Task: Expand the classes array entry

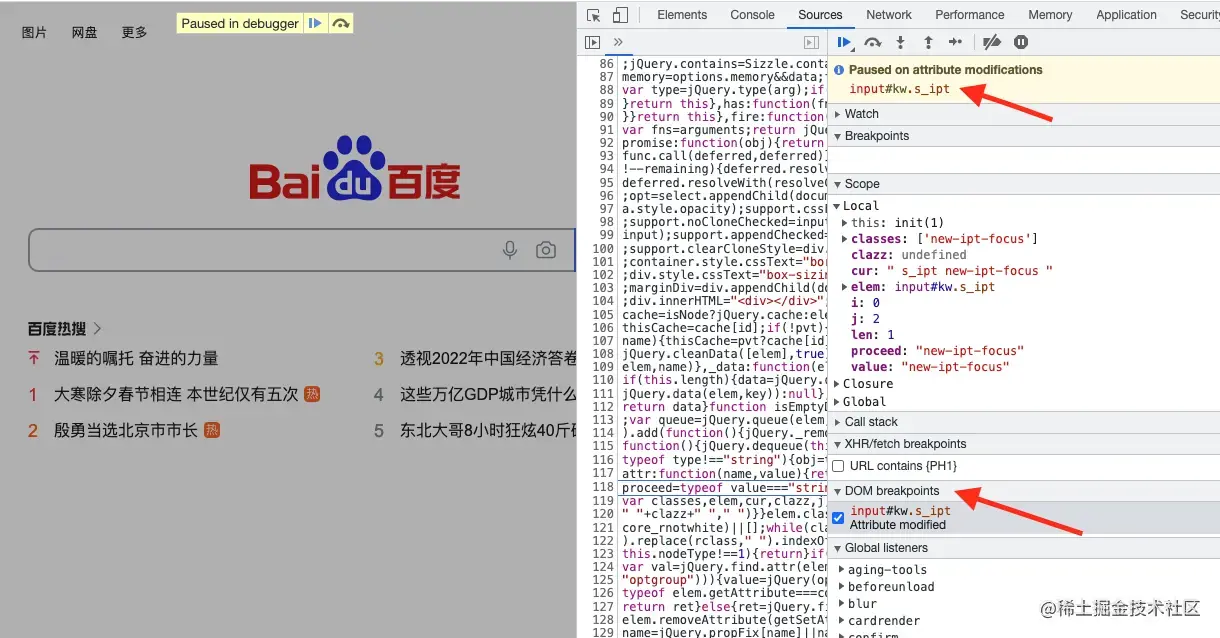Action: pyautogui.click(x=846, y=239)
